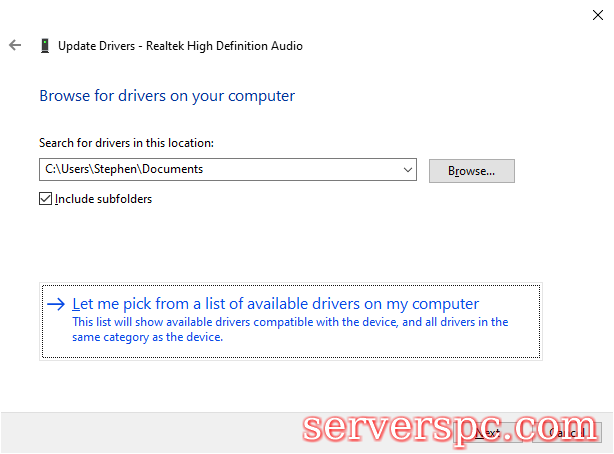This screenshot has width=614, height=454.
Task: Click the compatible drivers description text
Action: tap(290, 329)
